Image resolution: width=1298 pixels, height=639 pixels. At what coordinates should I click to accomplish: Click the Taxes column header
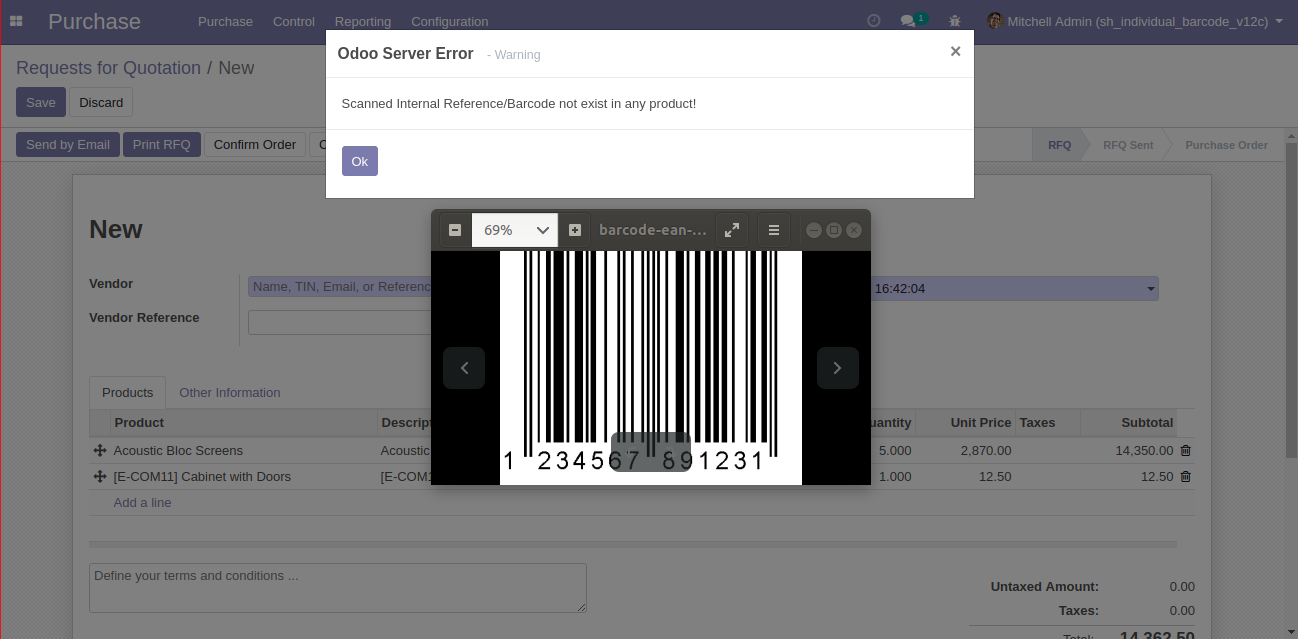[1047, 423]
